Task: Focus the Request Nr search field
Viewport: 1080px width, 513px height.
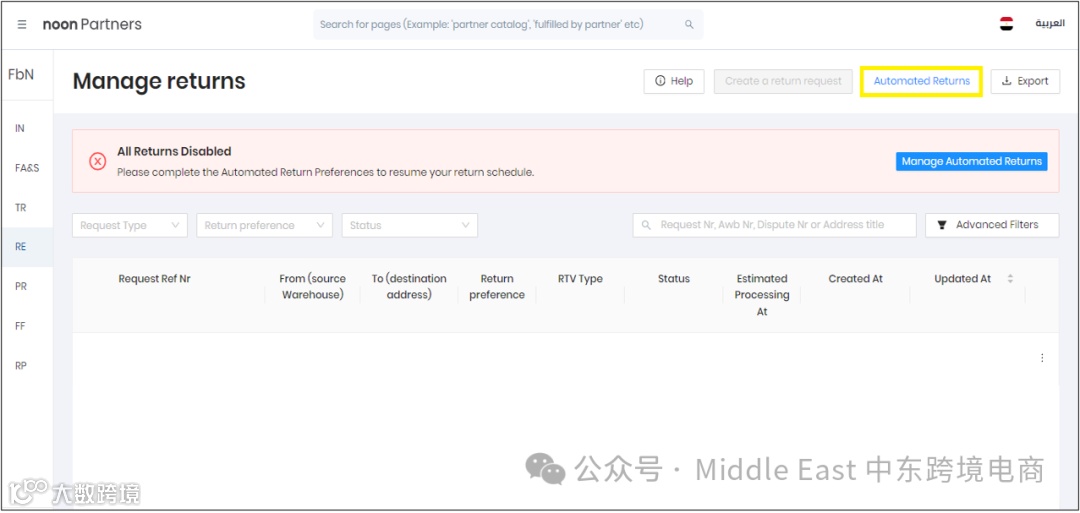Action: [774, 225]
